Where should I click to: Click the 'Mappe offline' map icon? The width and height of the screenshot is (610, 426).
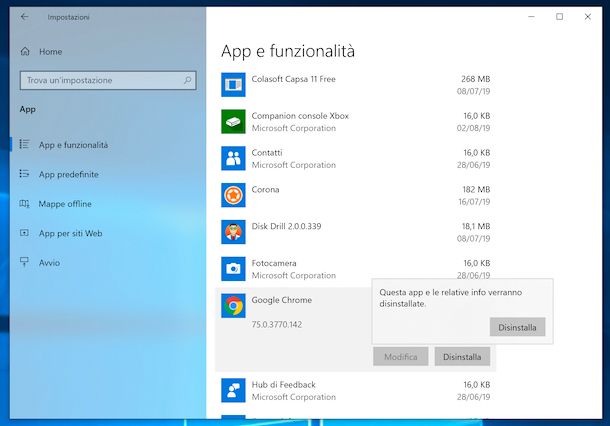[x=24, y=203]
